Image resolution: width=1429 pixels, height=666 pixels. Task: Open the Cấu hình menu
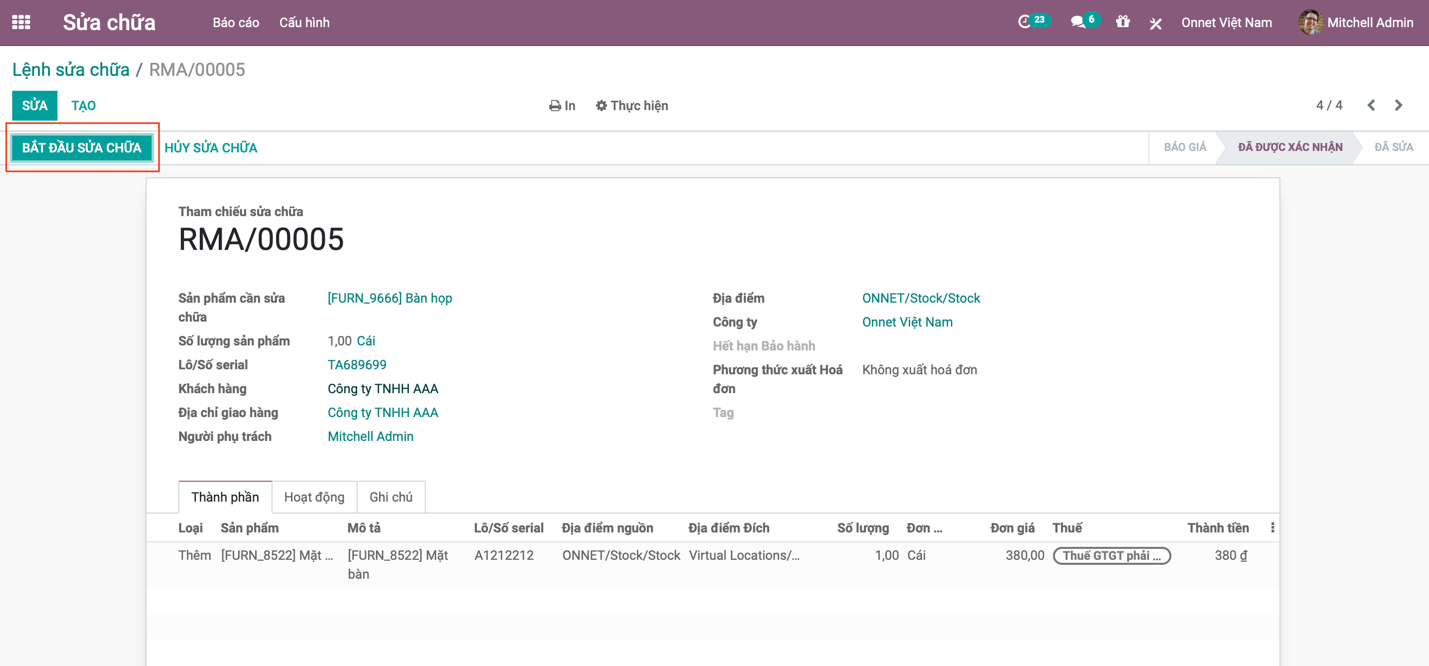pos(304,22)
